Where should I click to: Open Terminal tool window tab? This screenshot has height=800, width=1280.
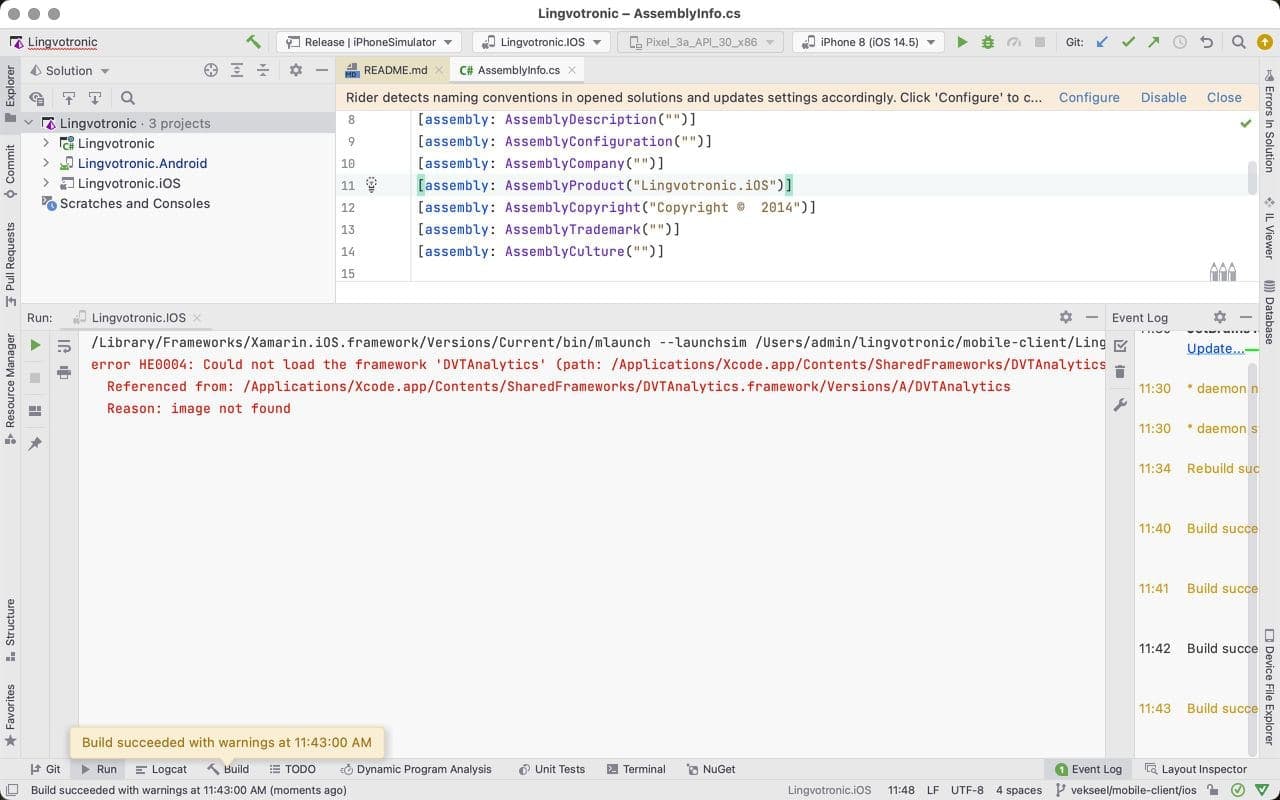click(x=635, y=769)
